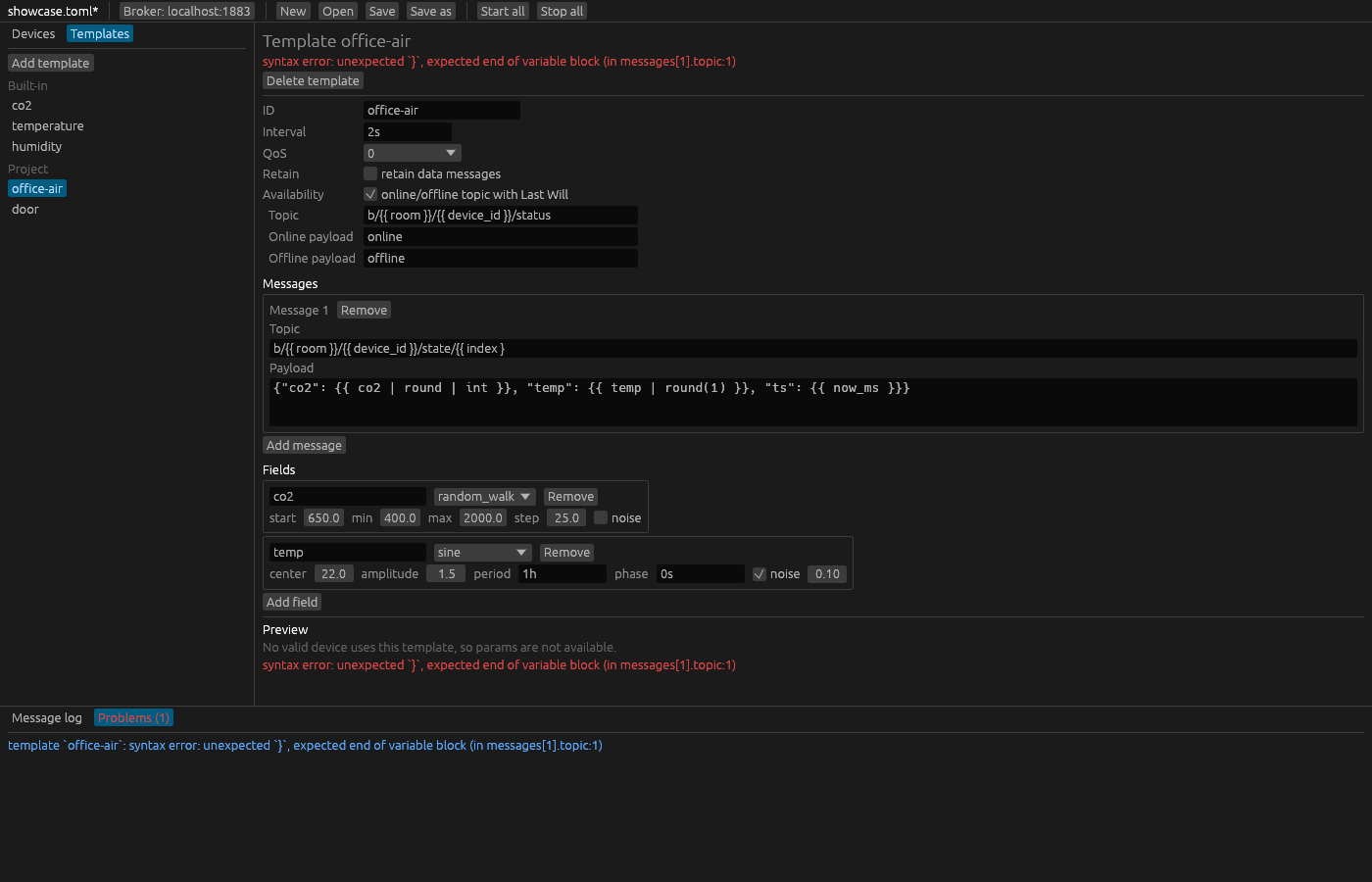Stop all devices

click(563, 11)
